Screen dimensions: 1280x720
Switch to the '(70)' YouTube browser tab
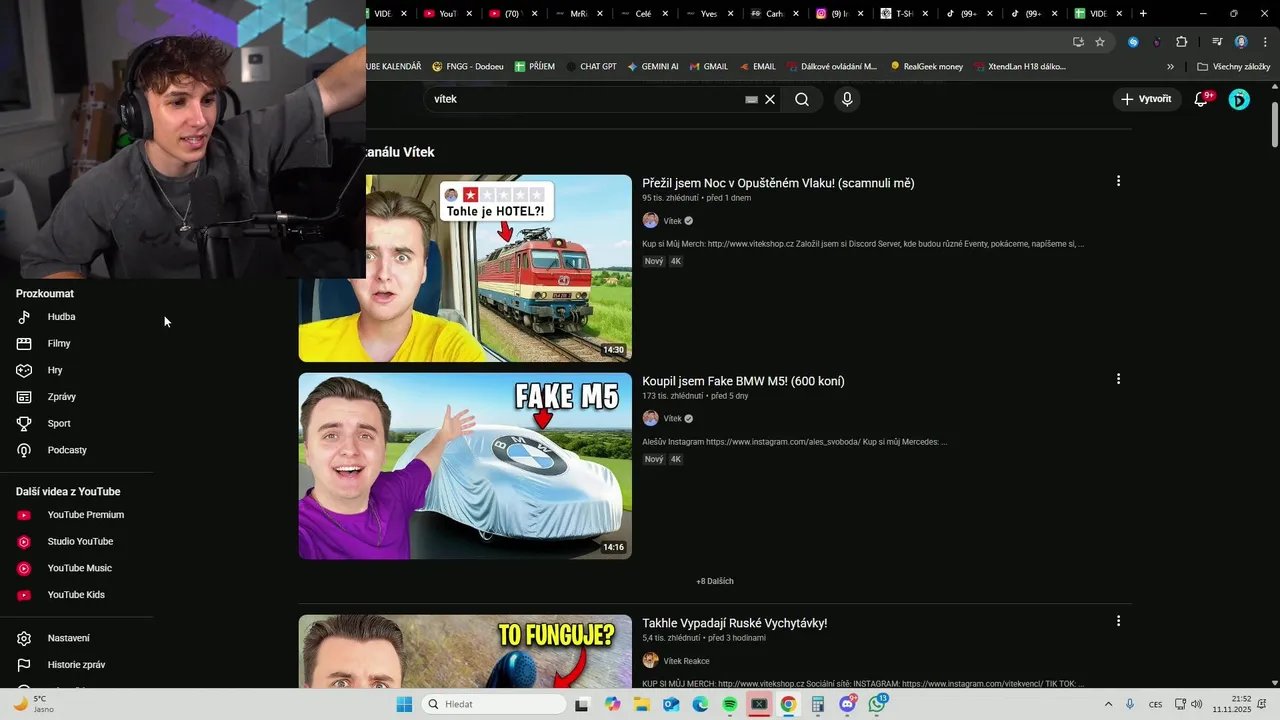[513, 14]
